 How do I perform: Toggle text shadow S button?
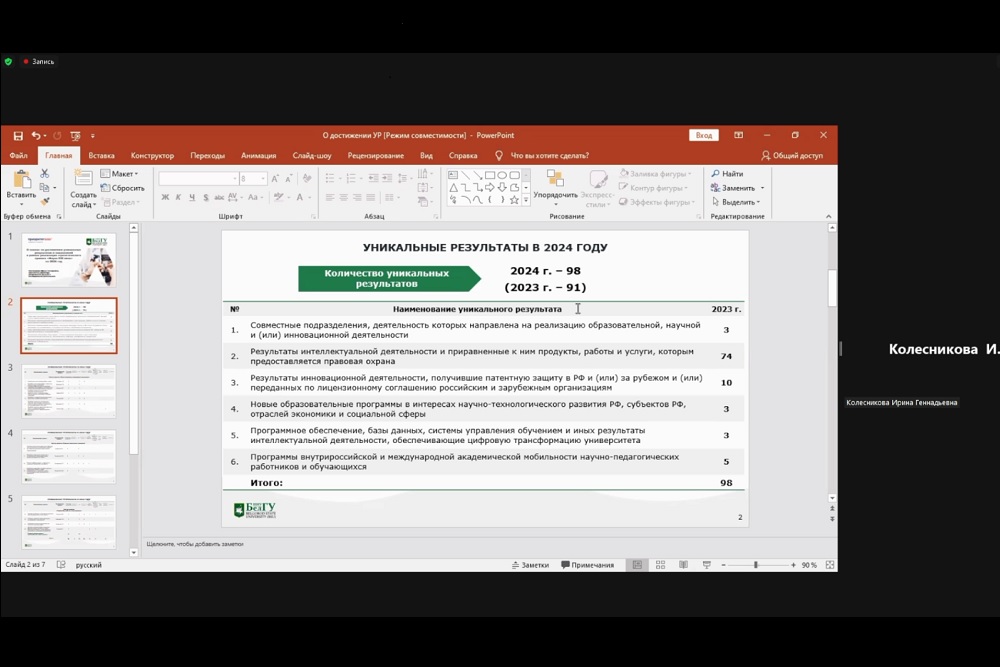click(205, 197)
